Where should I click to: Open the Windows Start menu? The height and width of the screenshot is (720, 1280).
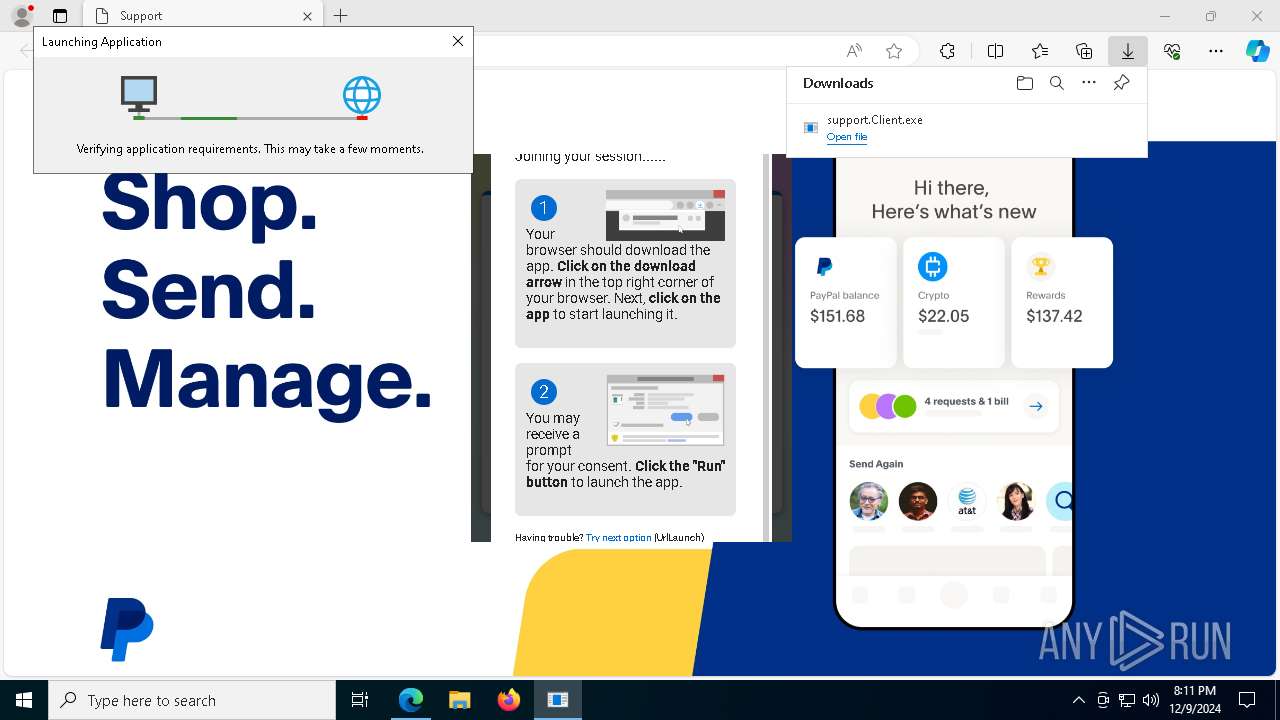24,700
